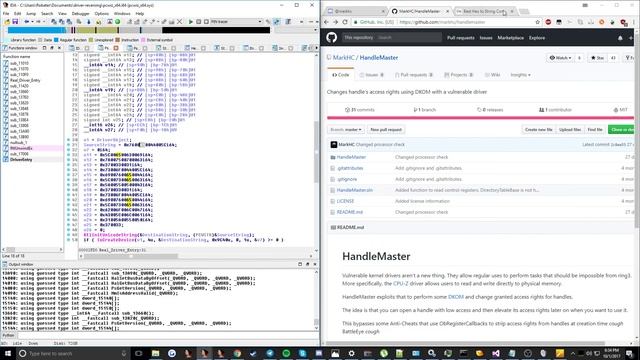The width and height of the screenshot is (640, 360).
Task: Select DriverEntry in the function list
Action: [x=21, y=160]
